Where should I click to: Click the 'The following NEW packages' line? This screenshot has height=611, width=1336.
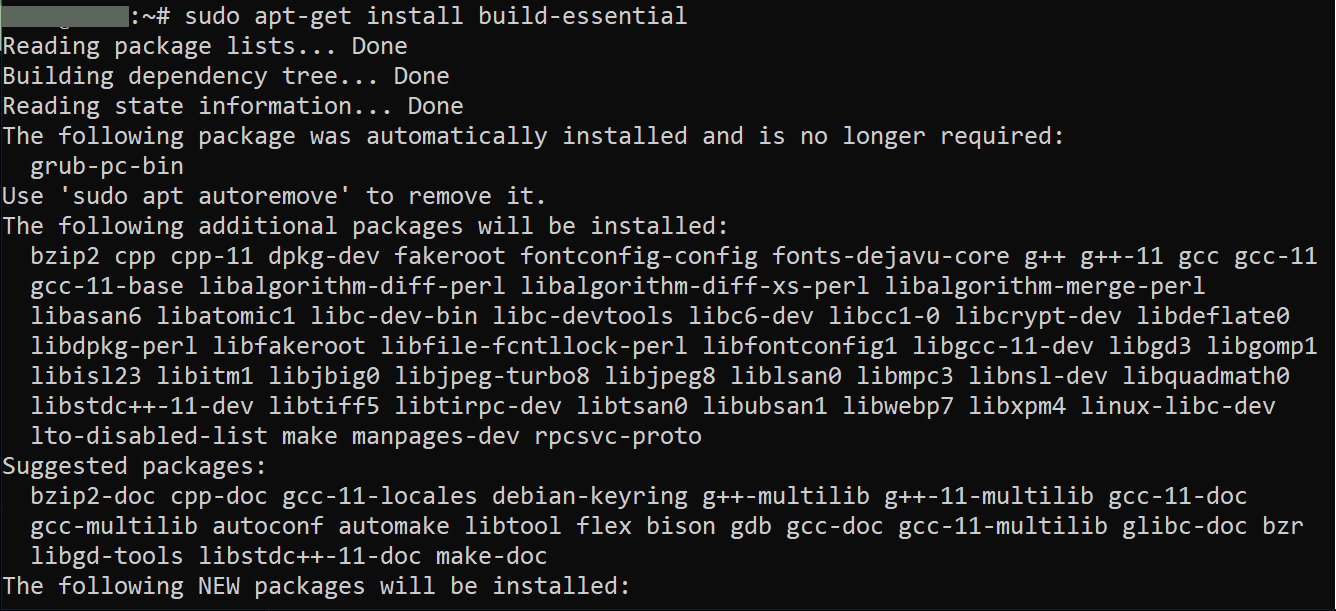316,586
